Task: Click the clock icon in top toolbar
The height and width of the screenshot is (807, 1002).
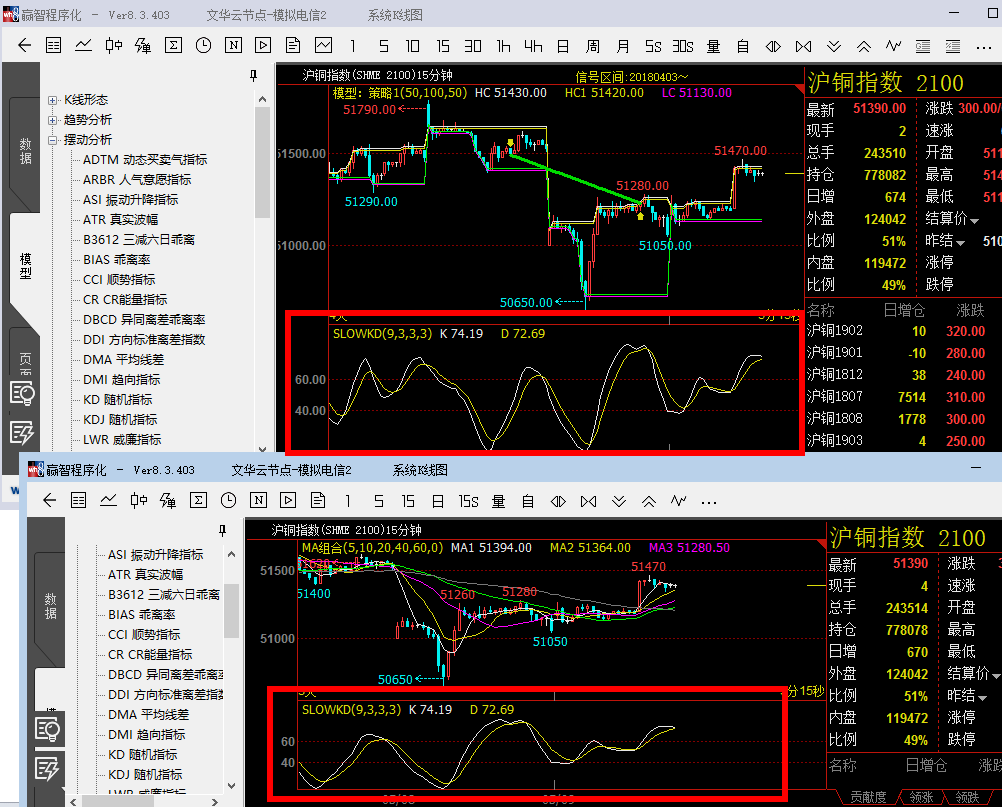Action: click(x=203, y=45)
